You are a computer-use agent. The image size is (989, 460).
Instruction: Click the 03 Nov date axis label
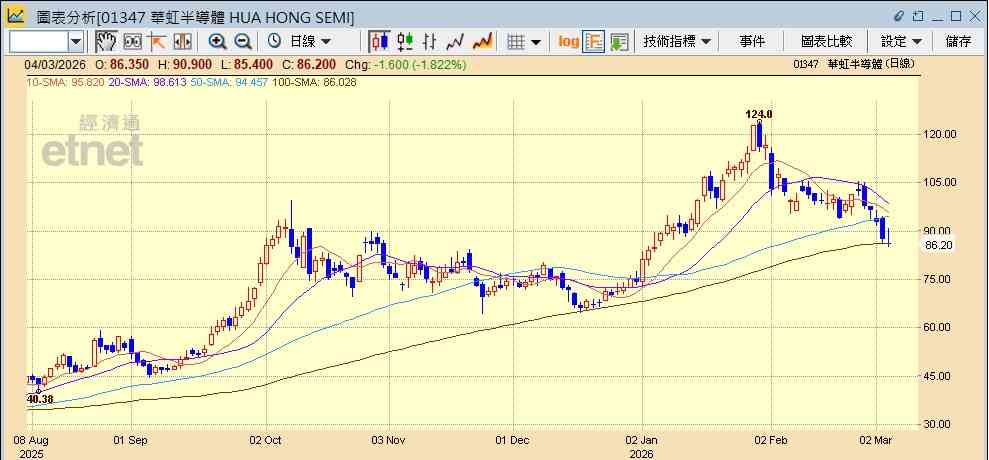(x=389, y=440)
